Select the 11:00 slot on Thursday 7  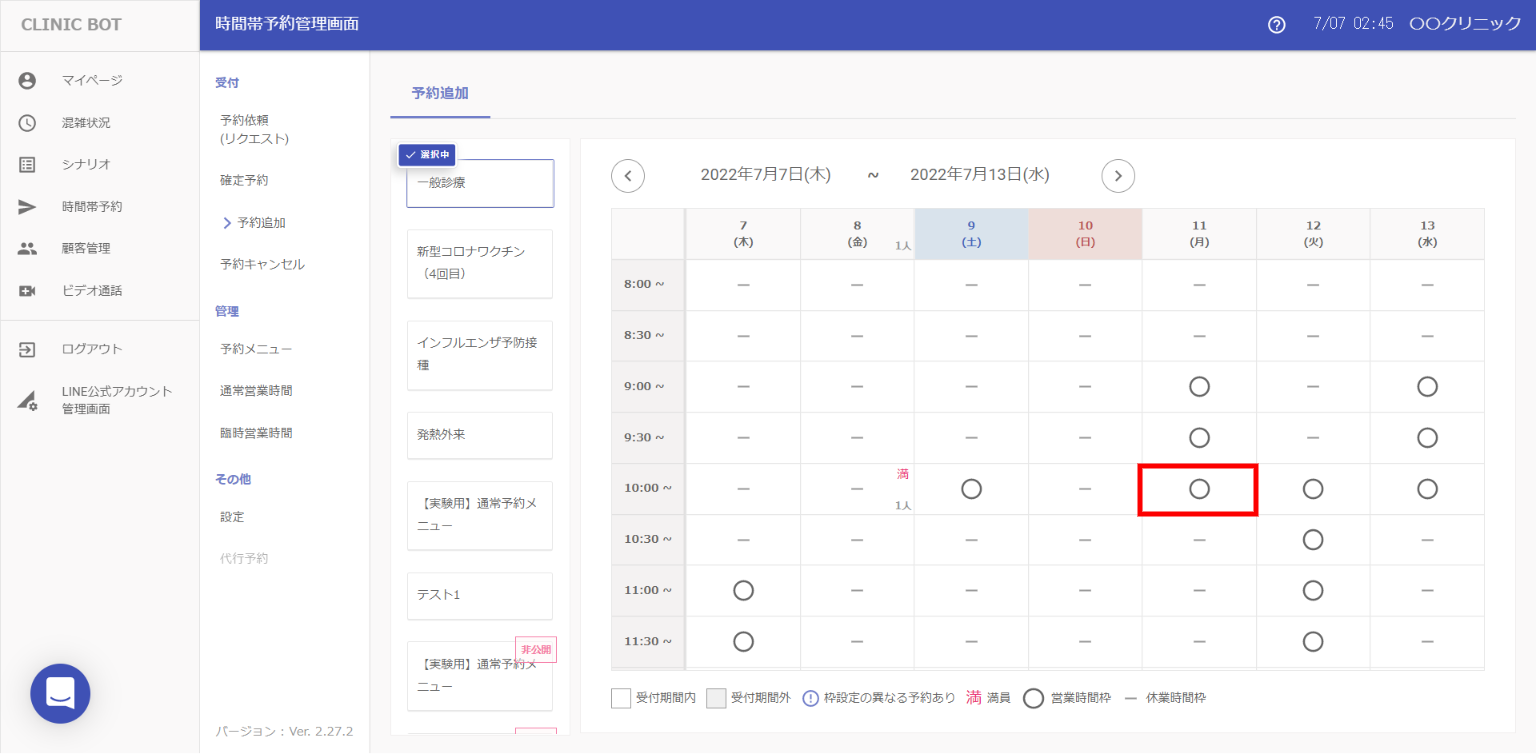[x=743, y=591]
